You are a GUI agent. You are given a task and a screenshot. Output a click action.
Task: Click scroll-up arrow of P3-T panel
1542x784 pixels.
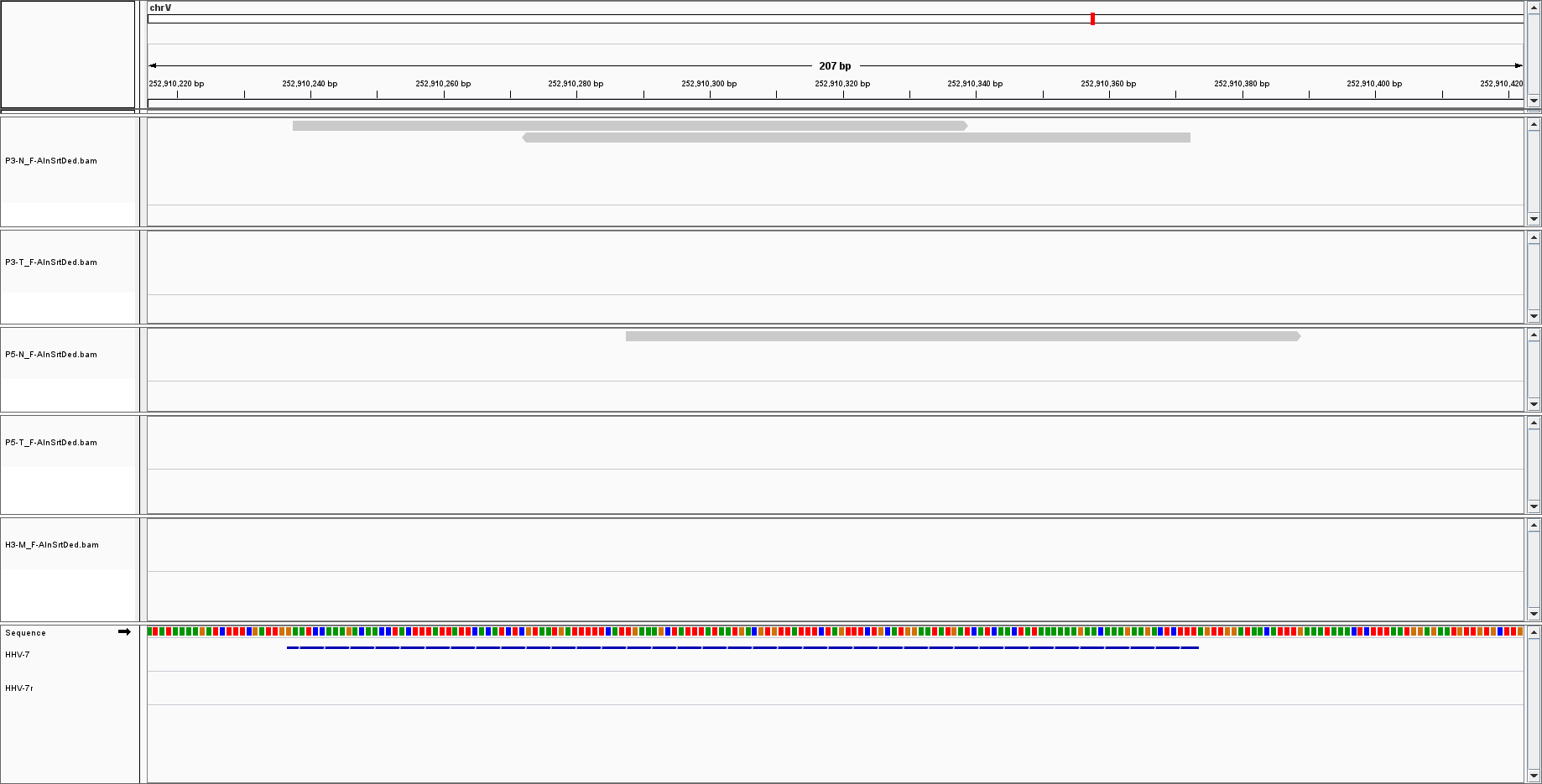[1534, 238]
